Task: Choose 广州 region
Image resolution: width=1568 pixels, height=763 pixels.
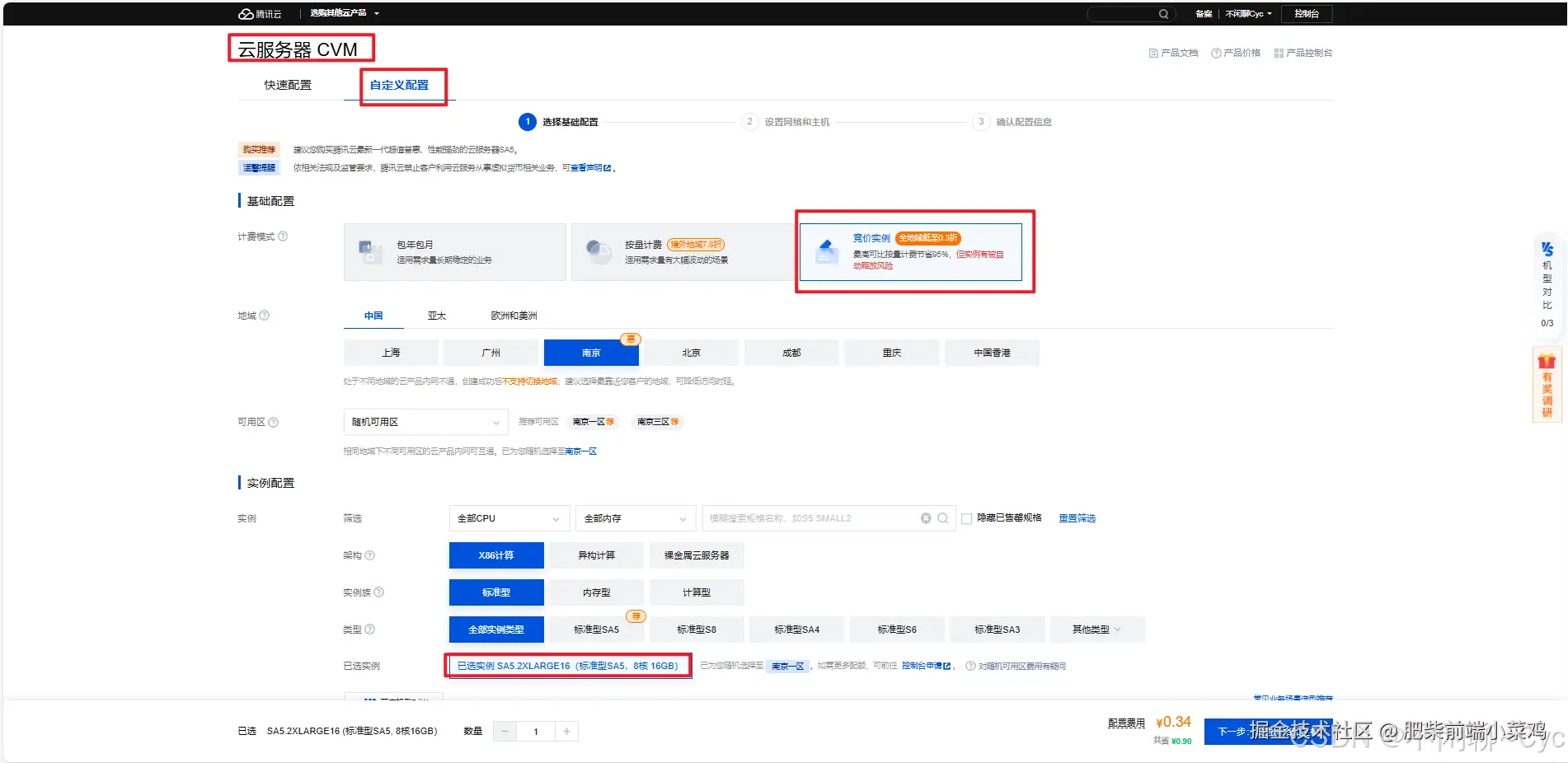Action: click(491, 353)
